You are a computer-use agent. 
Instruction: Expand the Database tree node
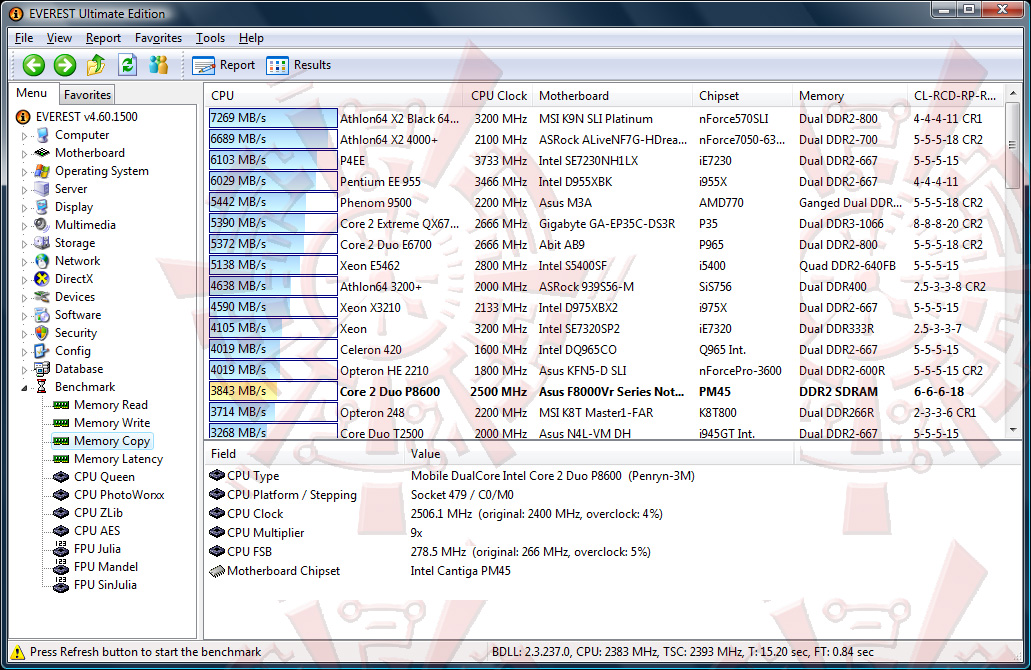24,370
